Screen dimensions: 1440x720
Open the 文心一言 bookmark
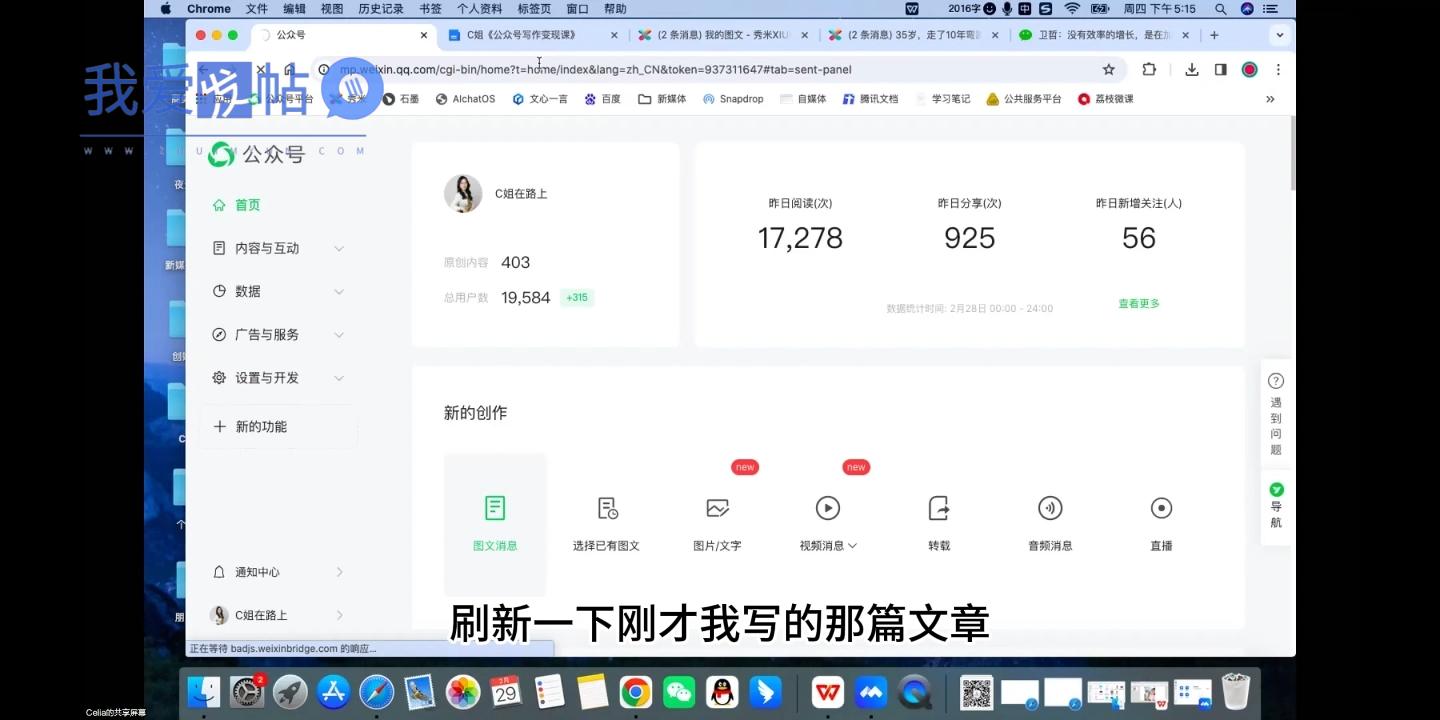(x=540, y=99)
